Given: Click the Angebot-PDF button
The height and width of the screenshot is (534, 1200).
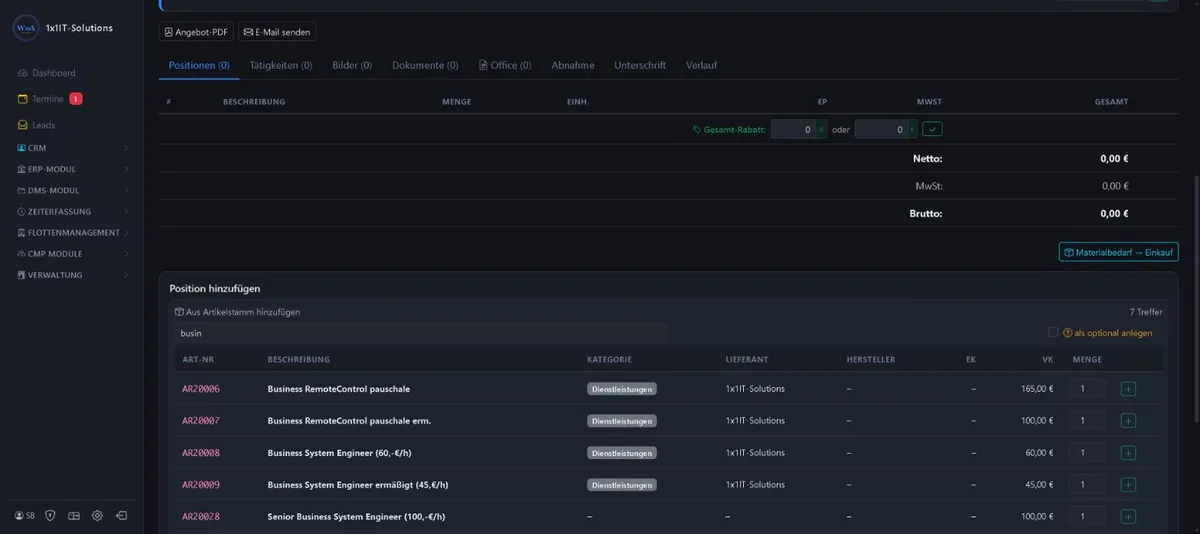Looking at the screenshot, I should click(x=196, y=32).
